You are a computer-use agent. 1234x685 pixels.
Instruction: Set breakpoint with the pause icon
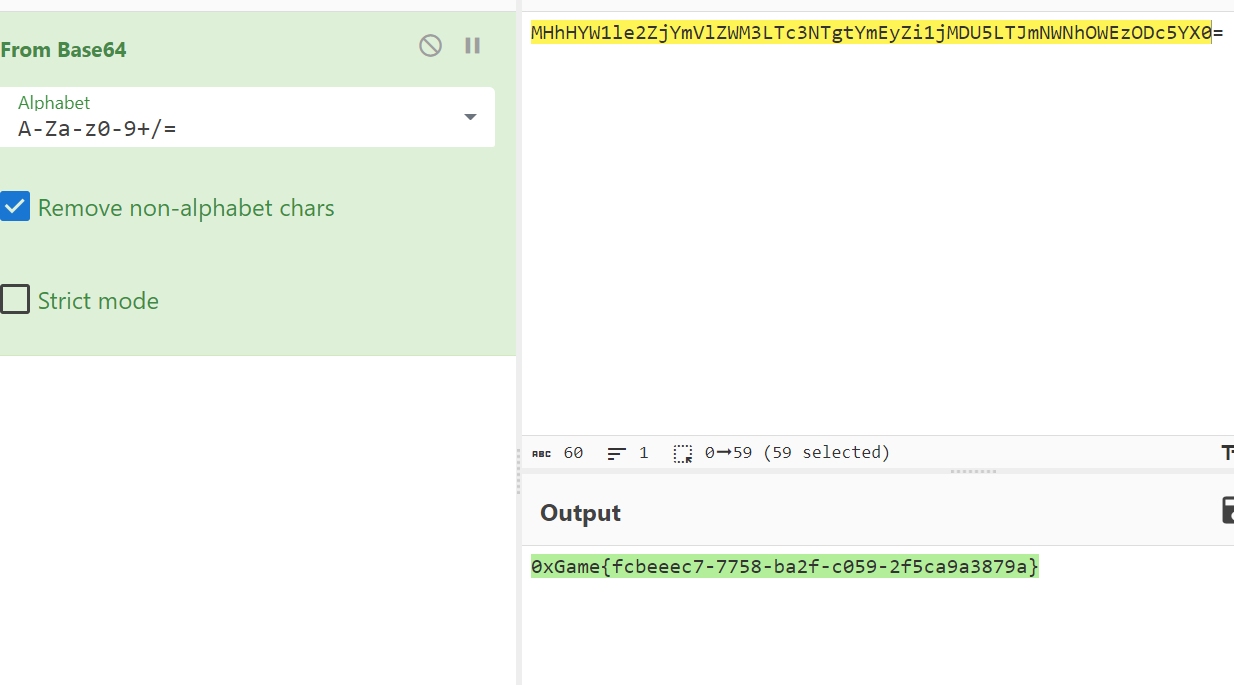coord(473,46)
